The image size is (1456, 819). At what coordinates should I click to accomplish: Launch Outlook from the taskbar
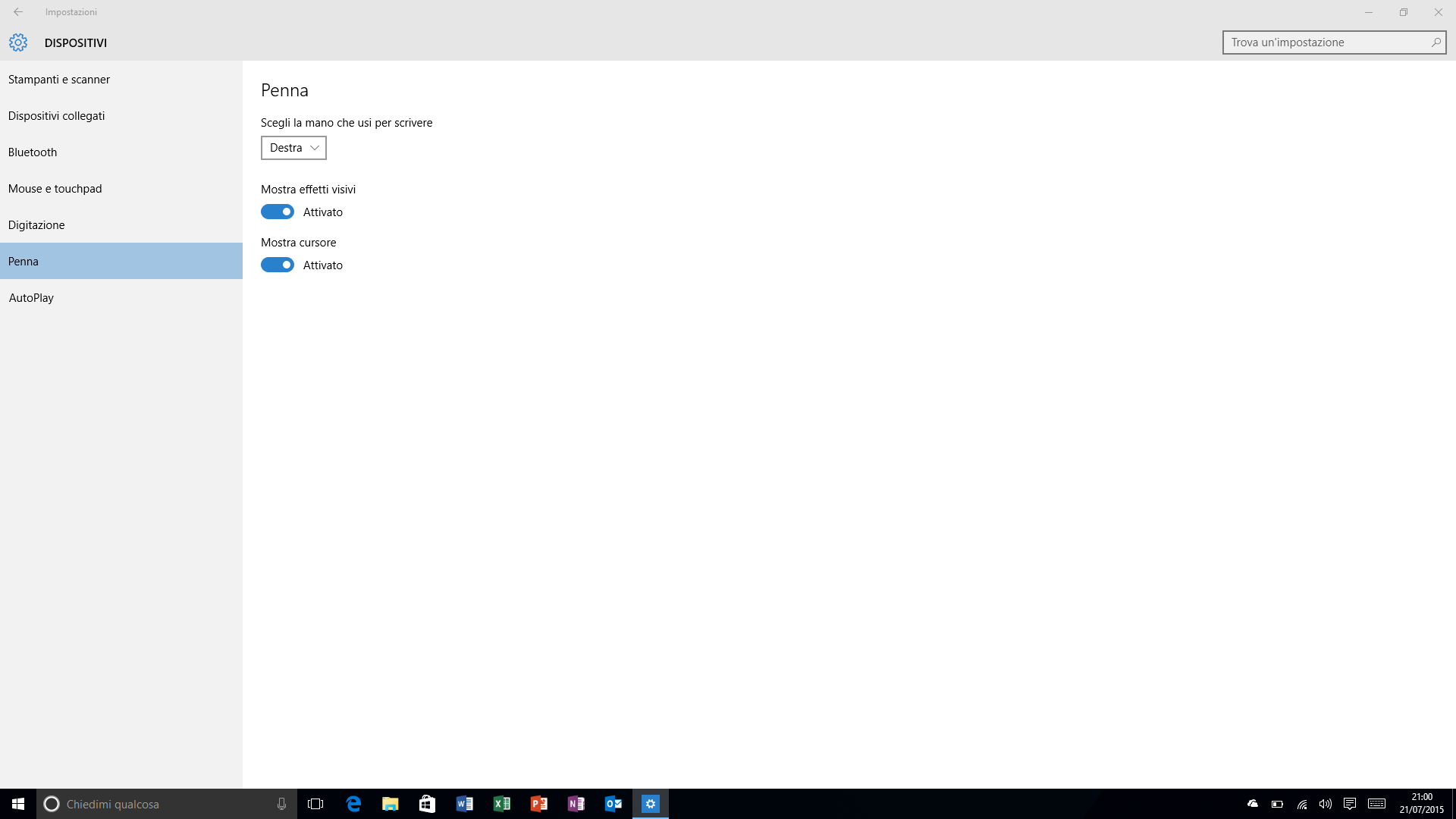tap(613, 804)
